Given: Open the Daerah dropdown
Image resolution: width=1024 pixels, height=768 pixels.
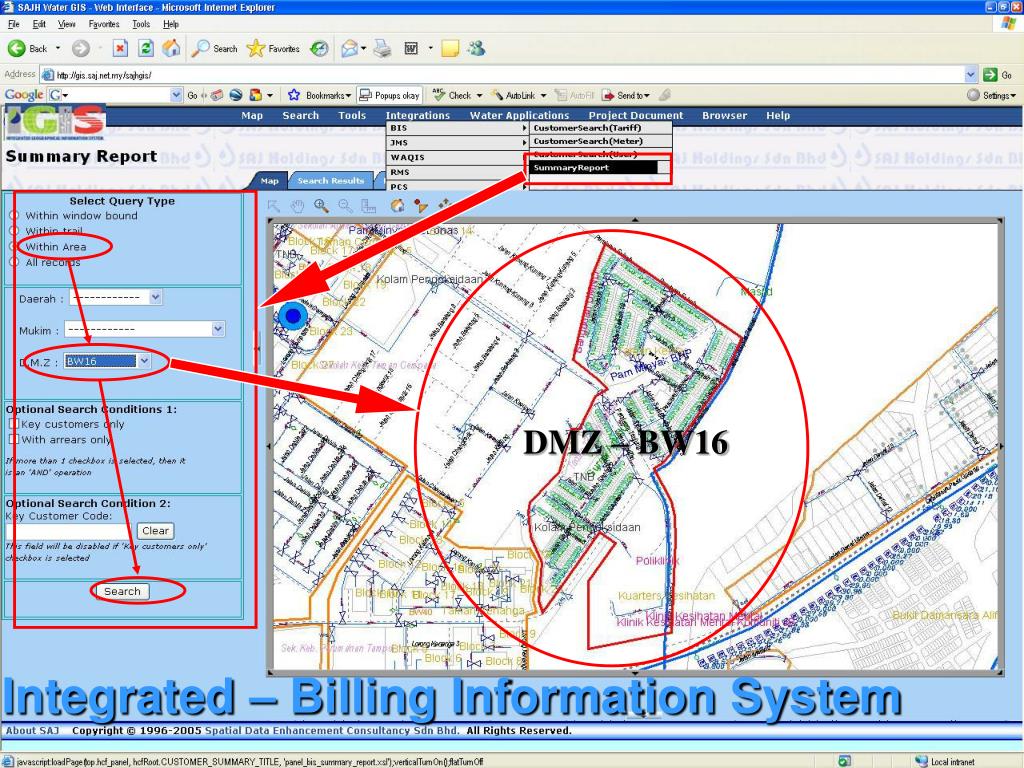Looking at the screenshot, I should 116,298.
